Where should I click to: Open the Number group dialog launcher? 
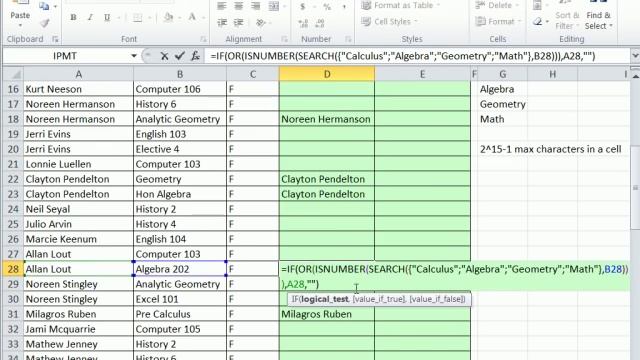[348, 39]
